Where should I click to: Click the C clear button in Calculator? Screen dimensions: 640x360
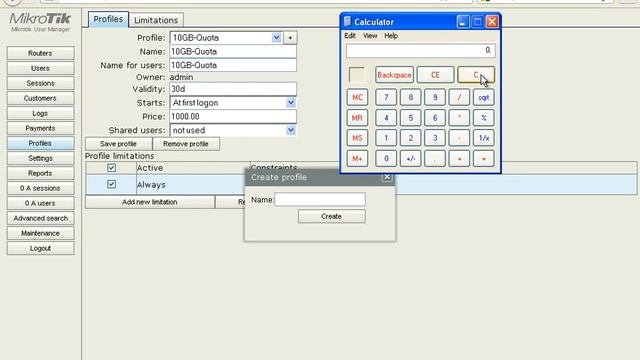476,75
